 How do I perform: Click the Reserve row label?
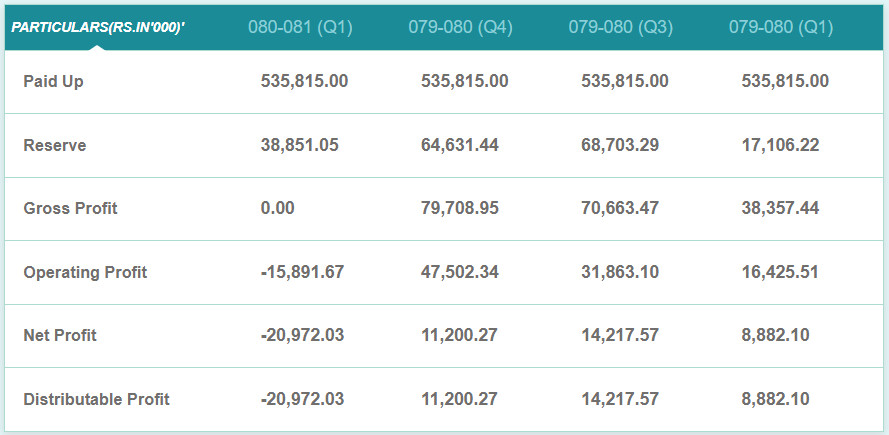pos(55,145)
